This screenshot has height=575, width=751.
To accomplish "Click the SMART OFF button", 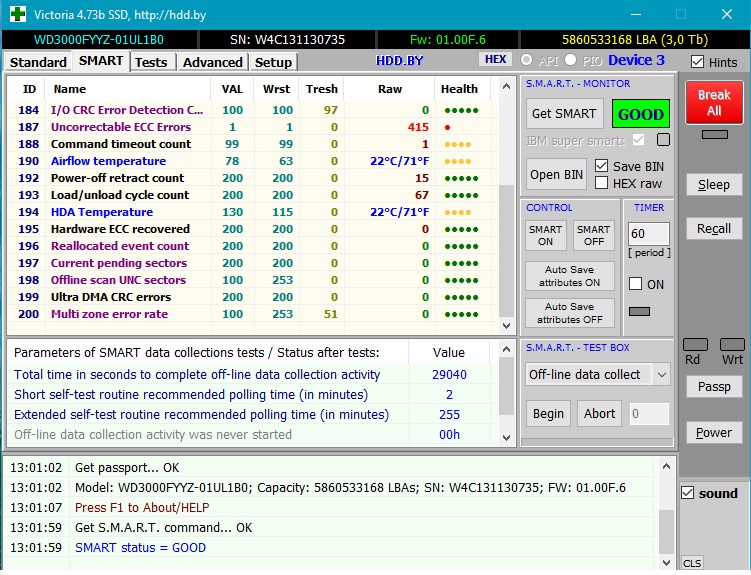I will point(593,235).
